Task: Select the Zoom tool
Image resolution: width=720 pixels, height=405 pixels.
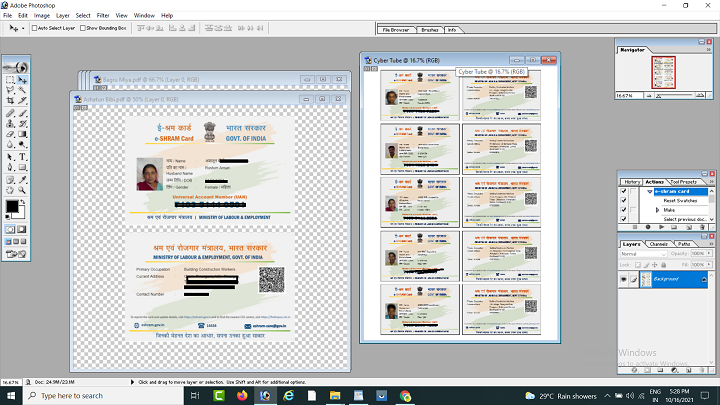Action: [22, 190]
